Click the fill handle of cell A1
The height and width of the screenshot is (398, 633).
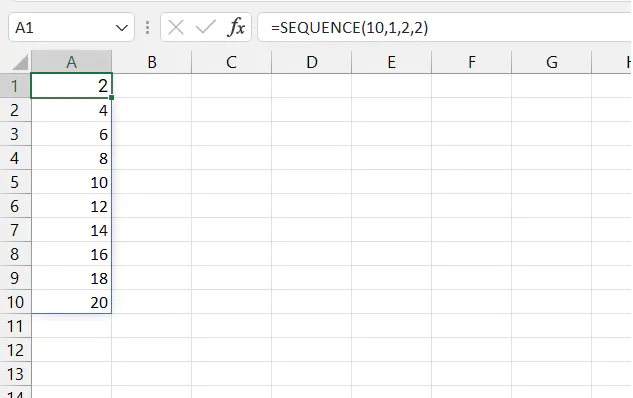tap(111, 97)
